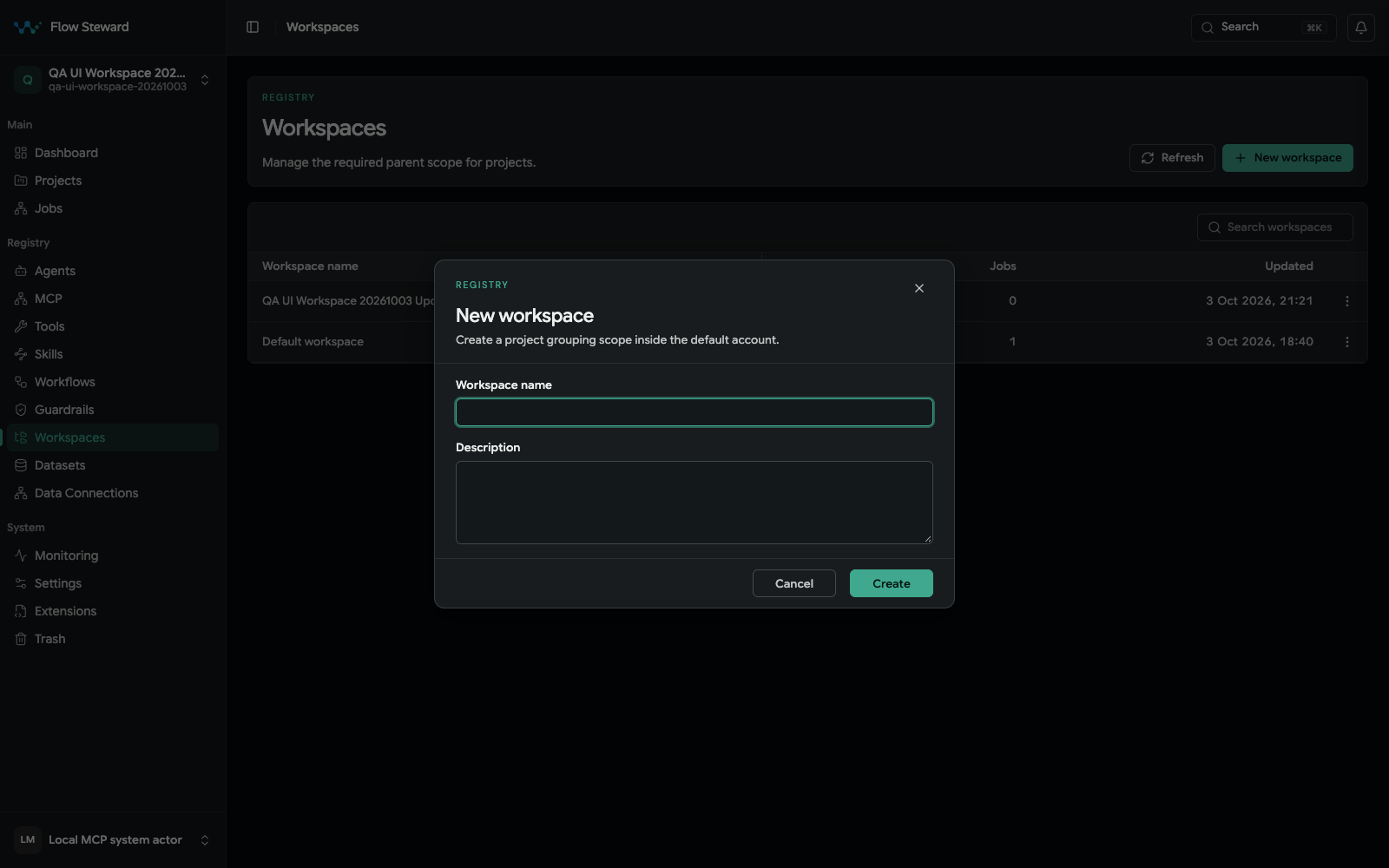Screen dimensions: 1389x868
Task: Click the Jobs sidebar icon
Action: (21, 208)
